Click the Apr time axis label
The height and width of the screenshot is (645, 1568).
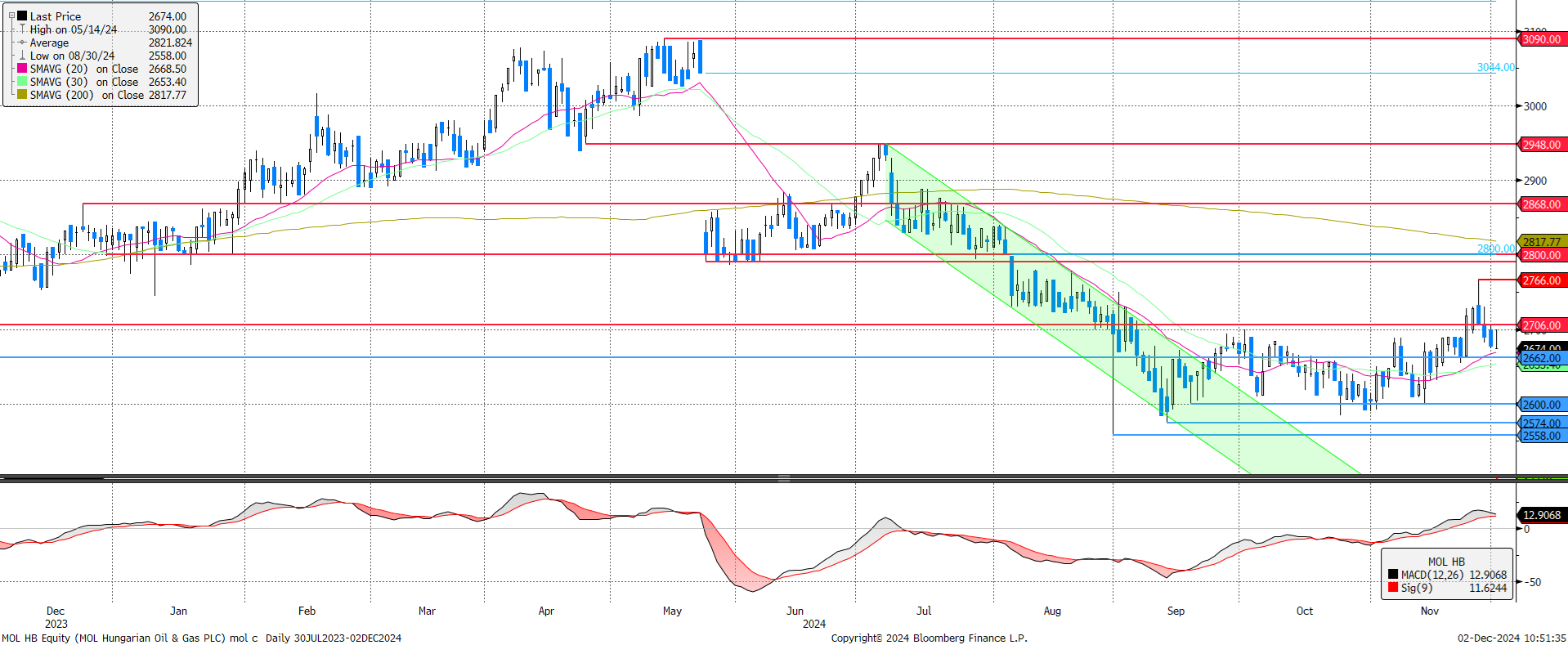click(546, 611)
